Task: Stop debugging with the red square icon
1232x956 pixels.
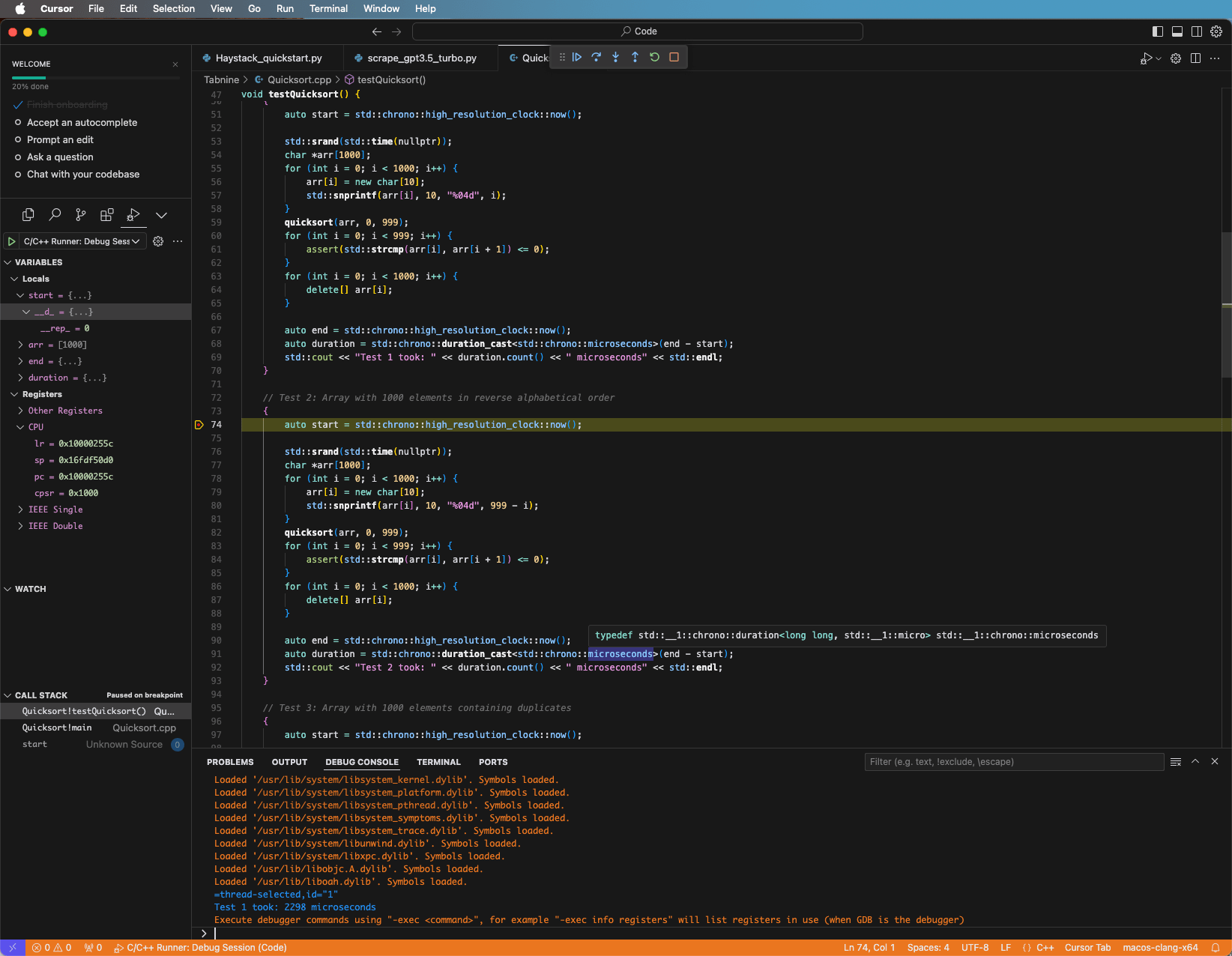Action: 673,57
